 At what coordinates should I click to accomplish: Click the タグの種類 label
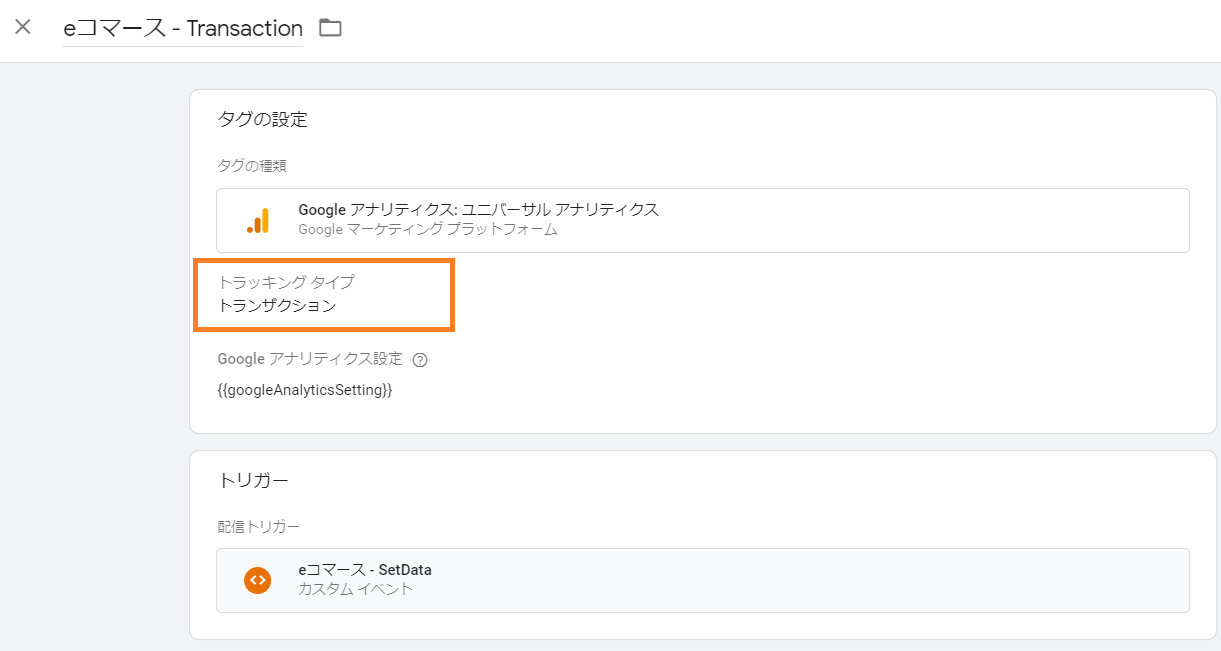(x=252, y=166)
